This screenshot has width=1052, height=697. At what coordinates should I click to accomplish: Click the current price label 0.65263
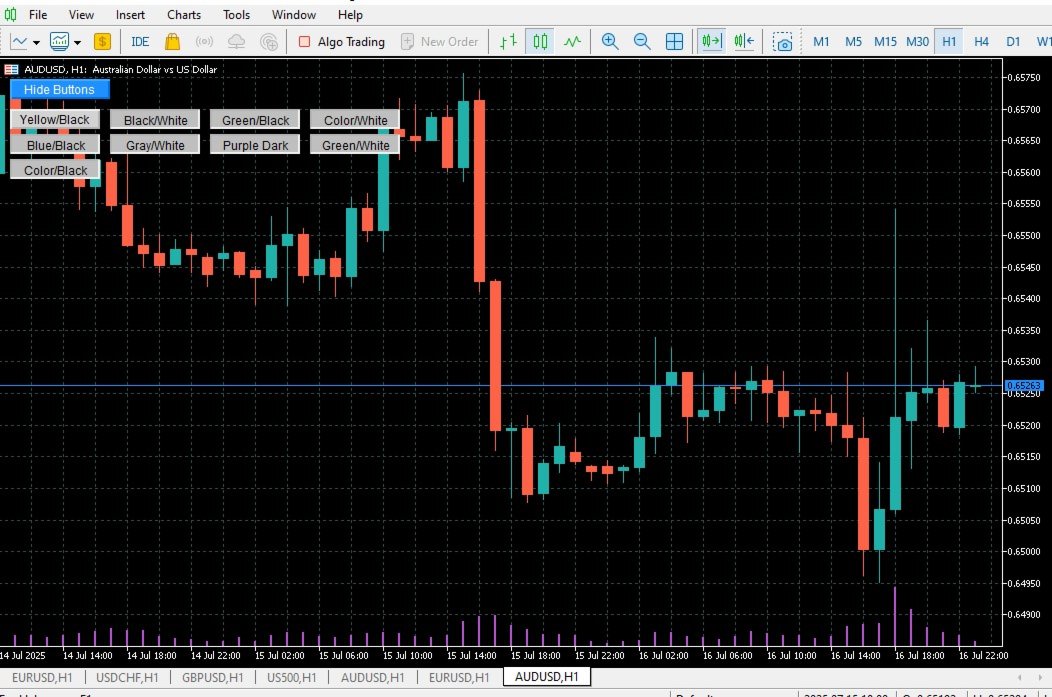tap(1024, 385)
